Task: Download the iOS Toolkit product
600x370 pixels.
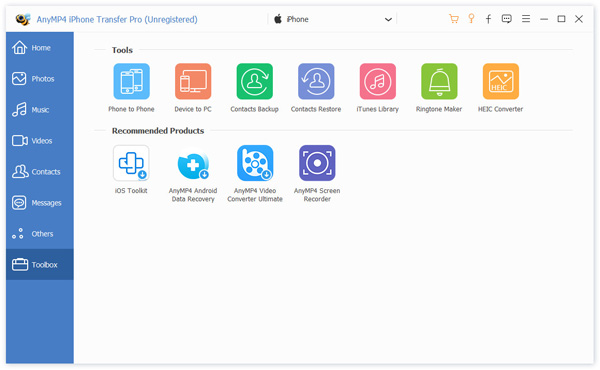Action: coord(131,163)
